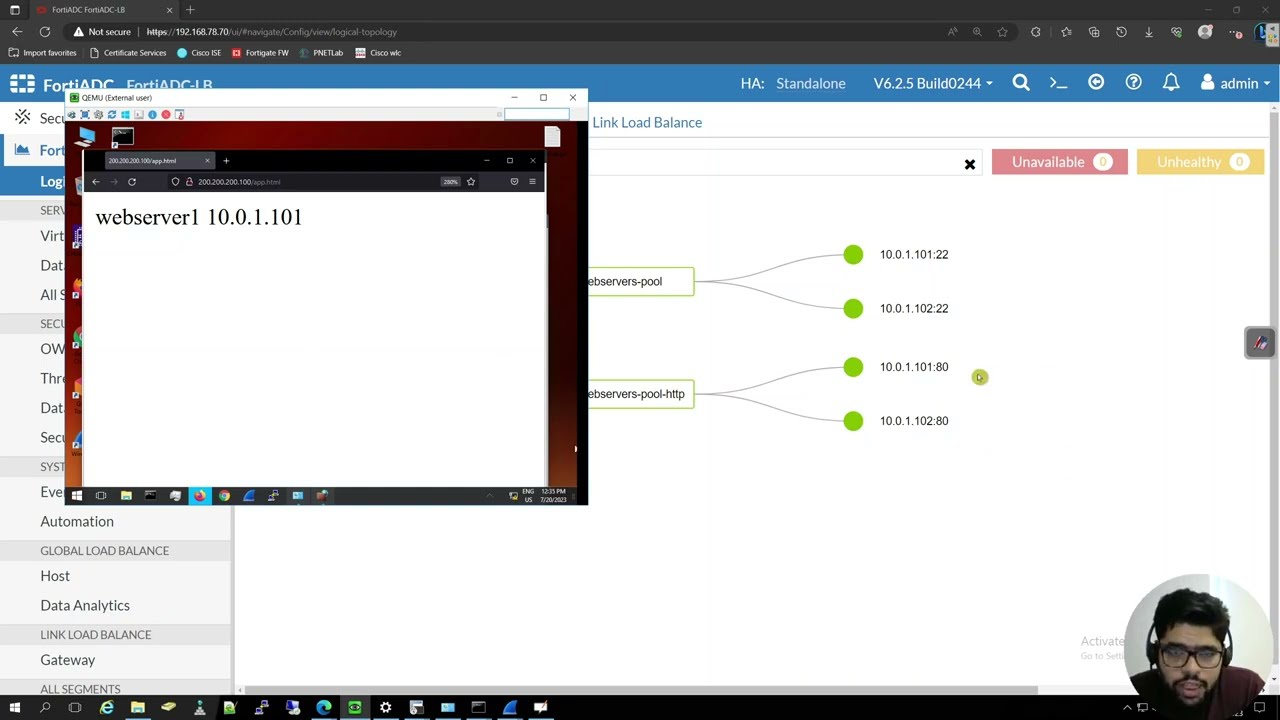1280x720 pixels.
Task: Select the green node 10.0.1.101:80
Action: pyautogui.click(x=853, y=367)
